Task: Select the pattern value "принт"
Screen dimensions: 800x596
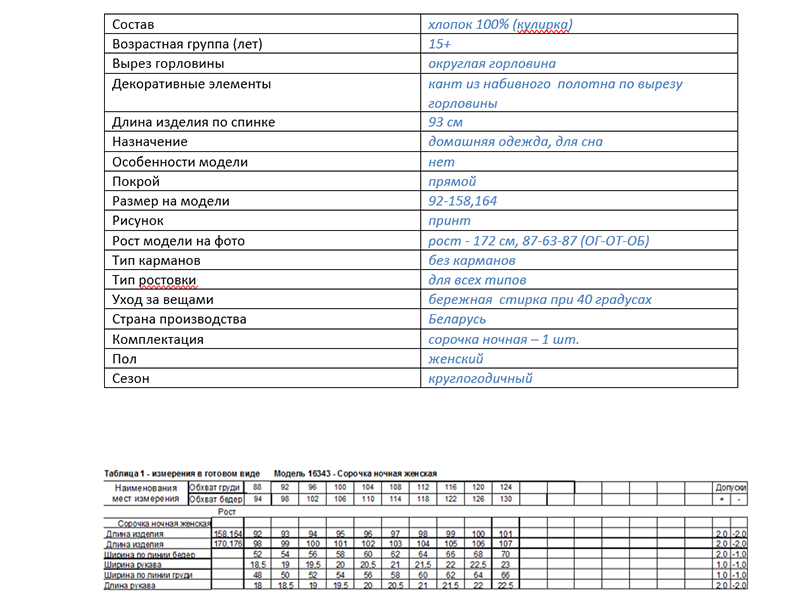Action: coord(449,221)
